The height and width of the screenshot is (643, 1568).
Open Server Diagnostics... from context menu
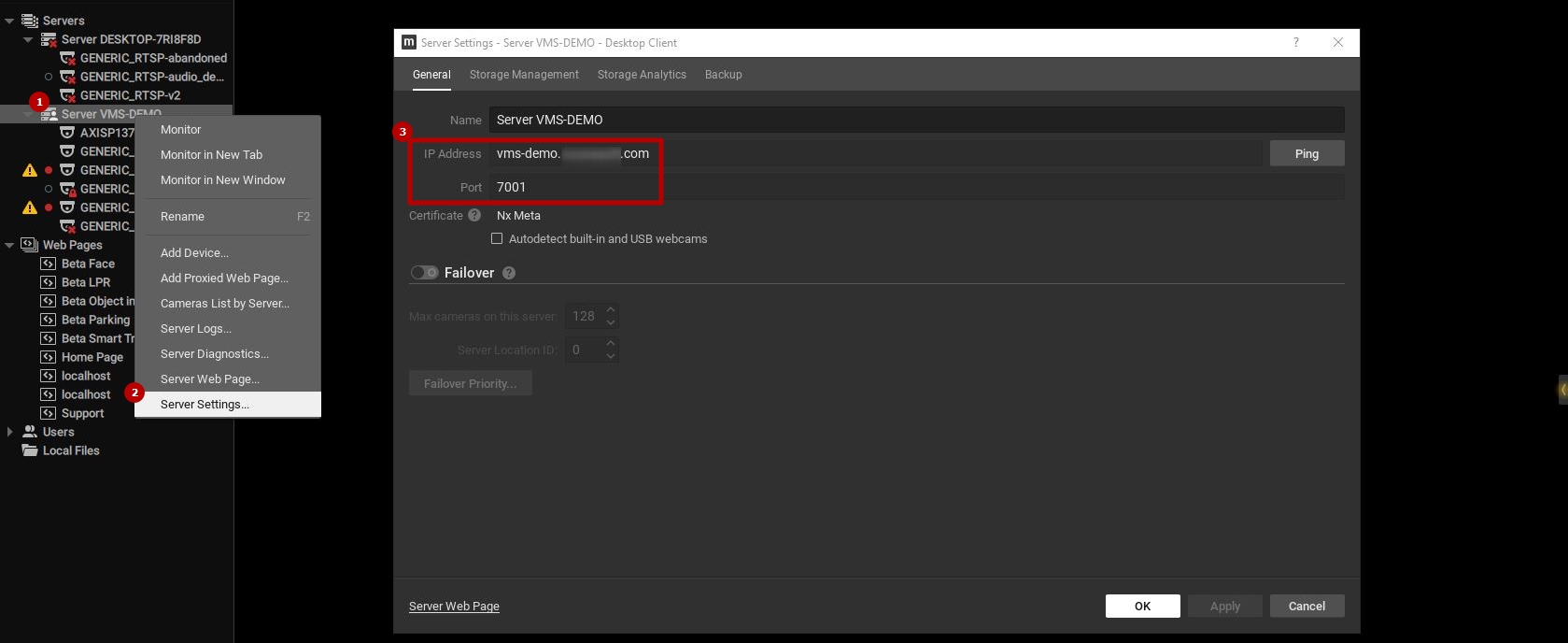(228, 354)
